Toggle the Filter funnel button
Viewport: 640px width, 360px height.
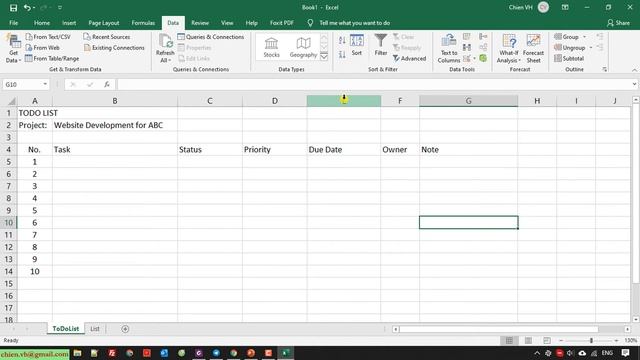[381, 45]
